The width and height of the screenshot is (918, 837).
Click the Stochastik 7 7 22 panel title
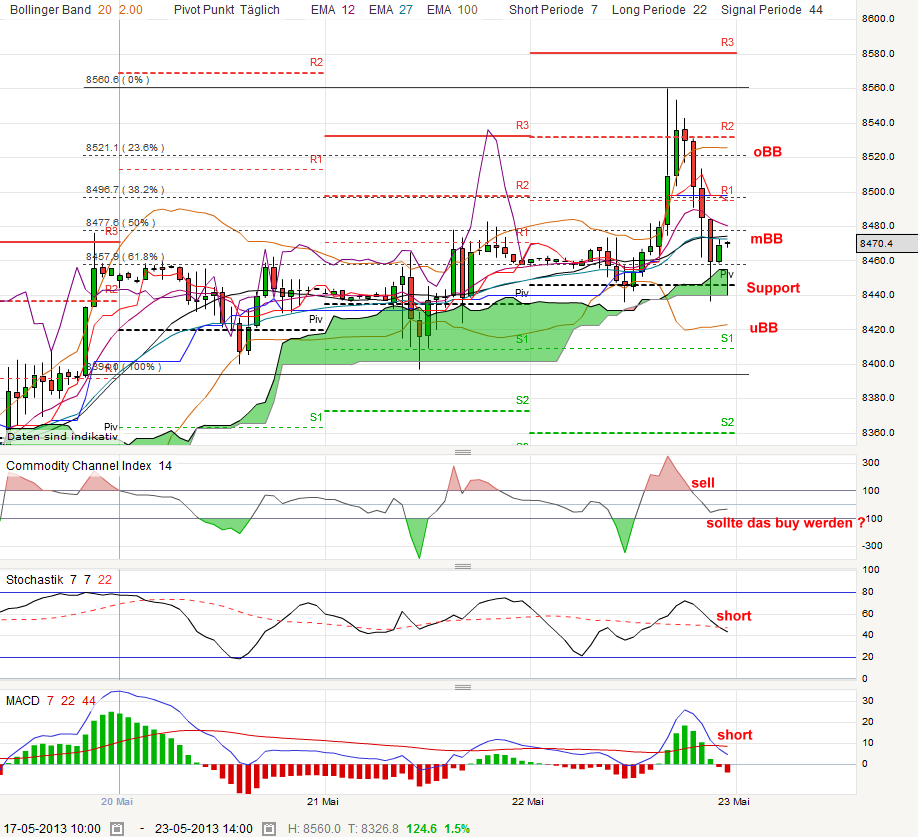click(59, 579)
